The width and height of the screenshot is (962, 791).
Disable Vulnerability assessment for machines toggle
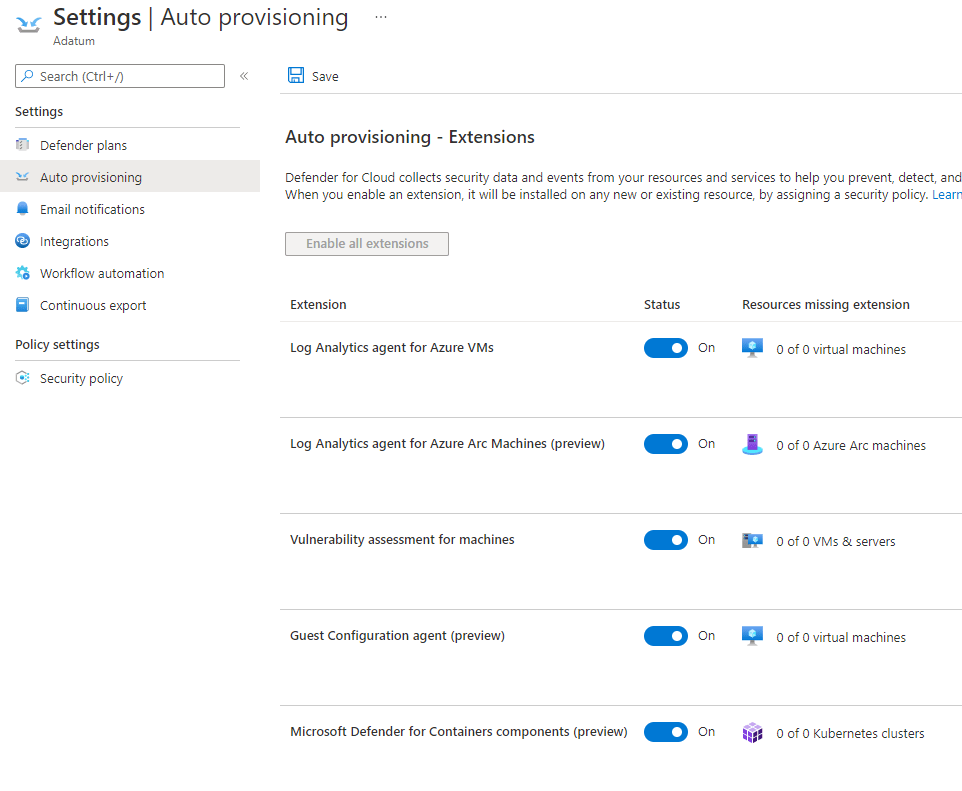point(666,540)
